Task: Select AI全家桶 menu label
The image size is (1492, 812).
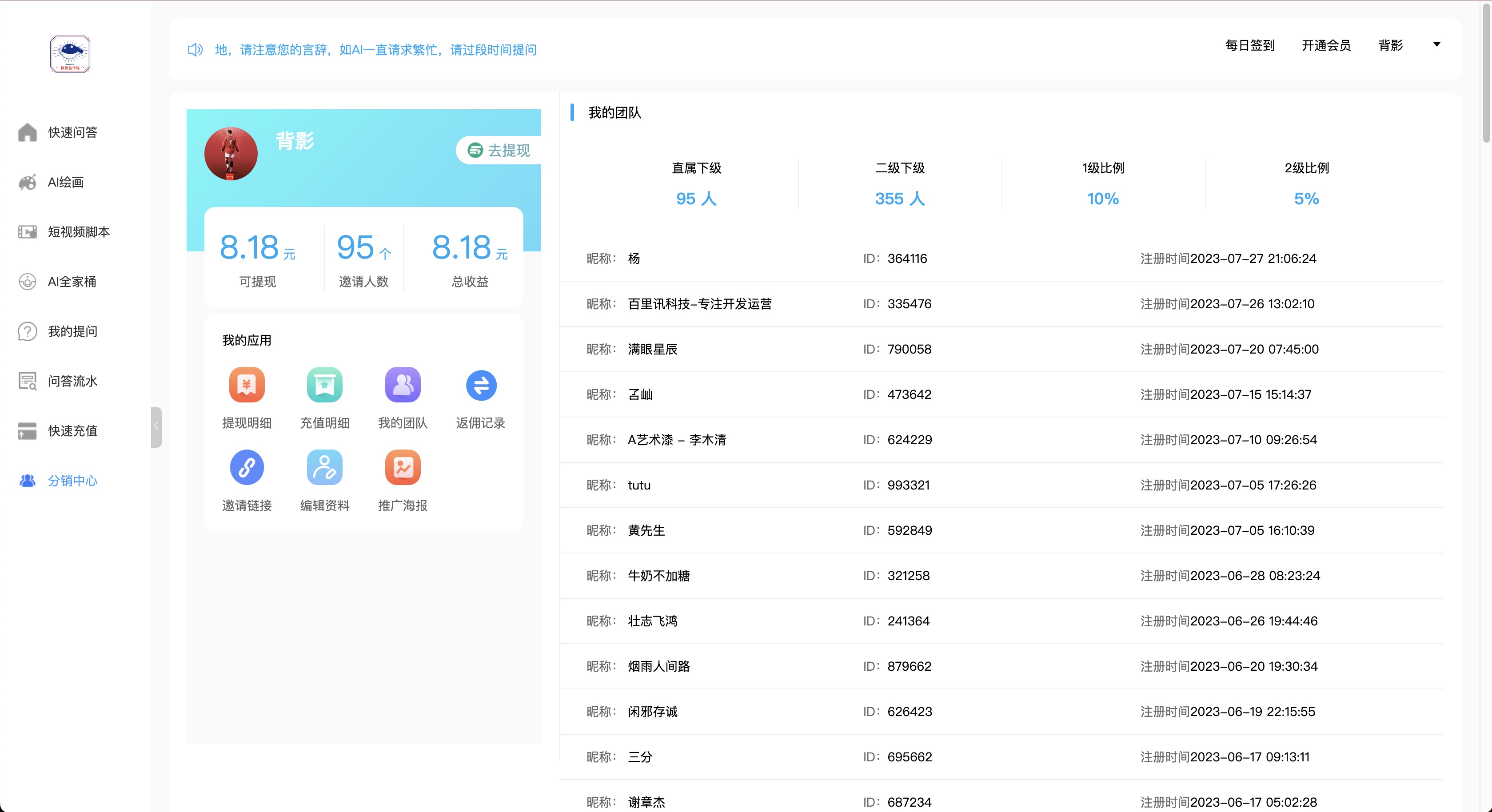Action: (72, 282)
